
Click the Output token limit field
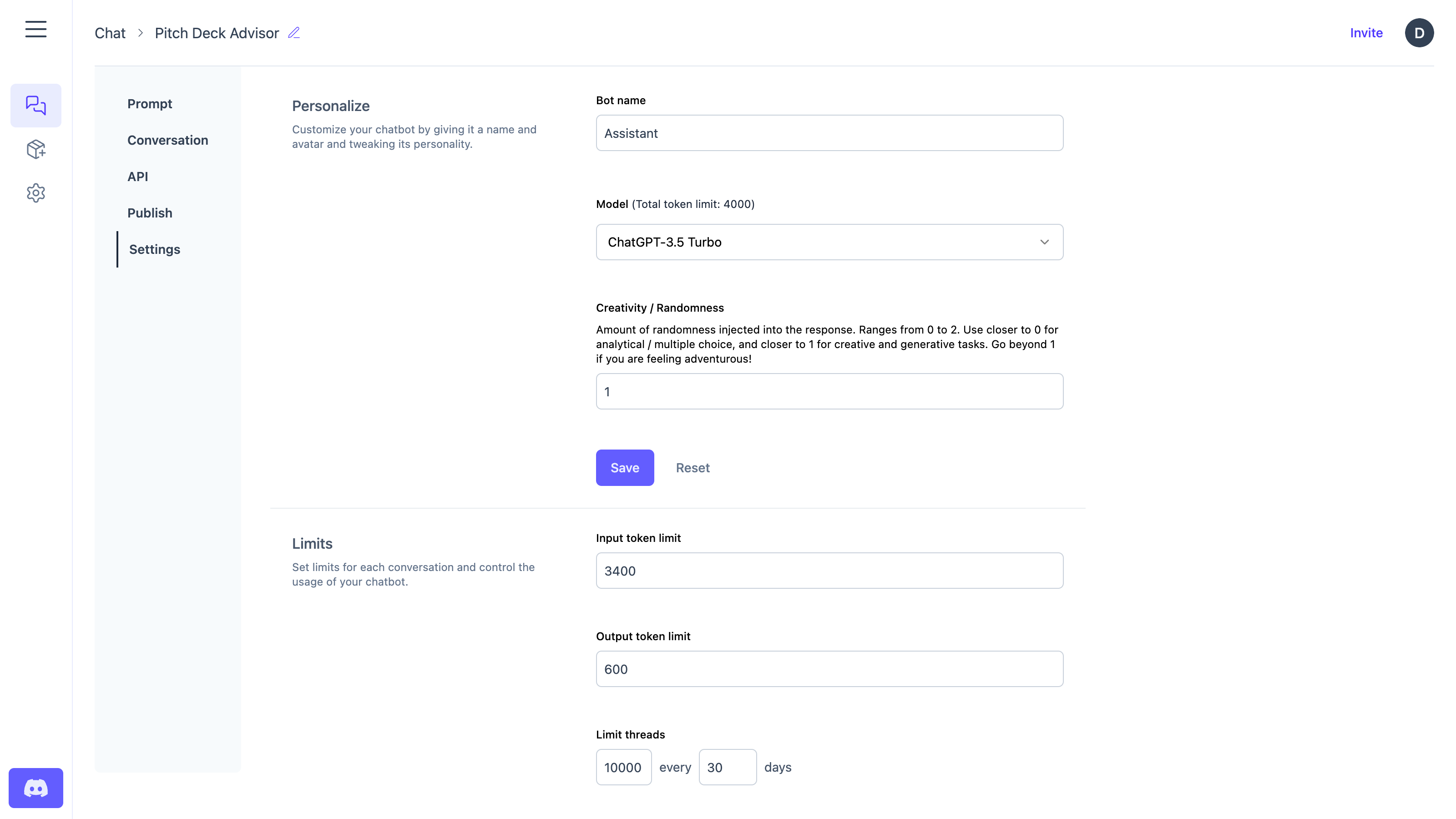click(829, 669)
